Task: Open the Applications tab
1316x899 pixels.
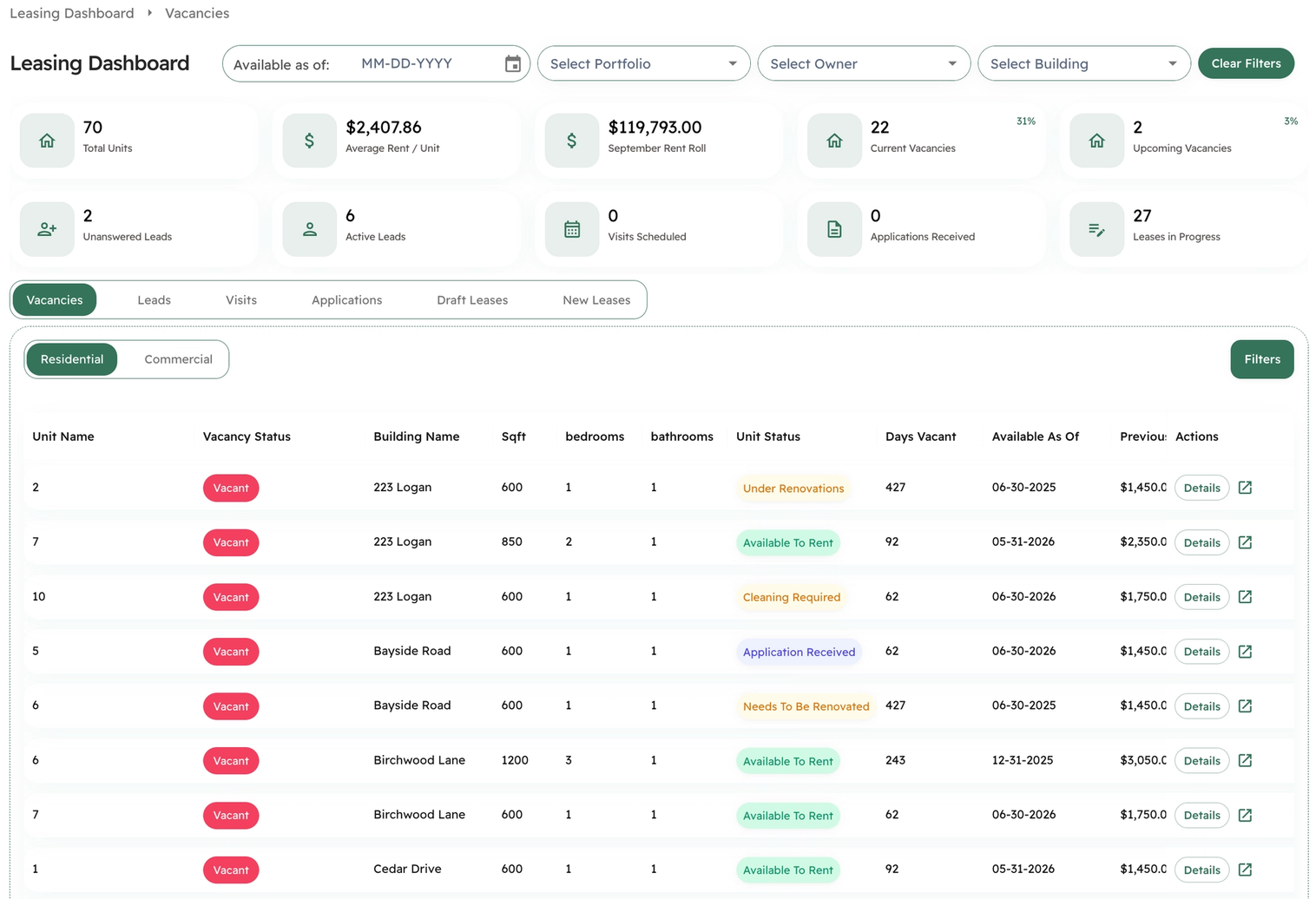Action: coord(346,300)
